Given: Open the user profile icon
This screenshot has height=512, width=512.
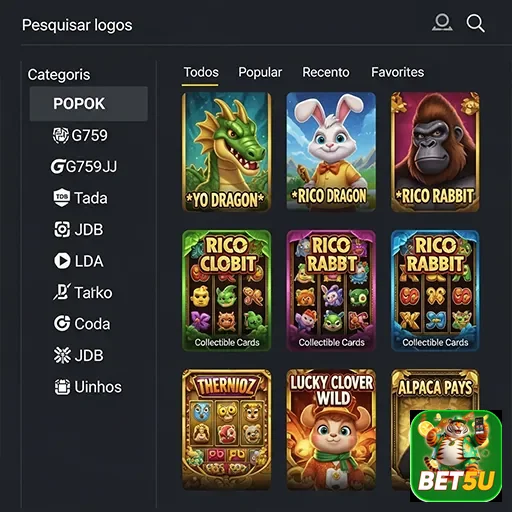Looking at the screenshot, I should [442, 23].
